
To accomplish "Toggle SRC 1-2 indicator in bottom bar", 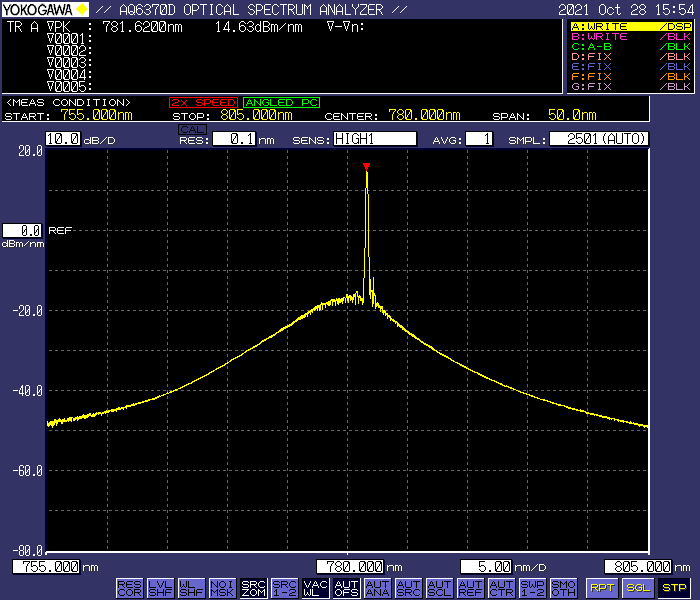I will coord(284,588).
